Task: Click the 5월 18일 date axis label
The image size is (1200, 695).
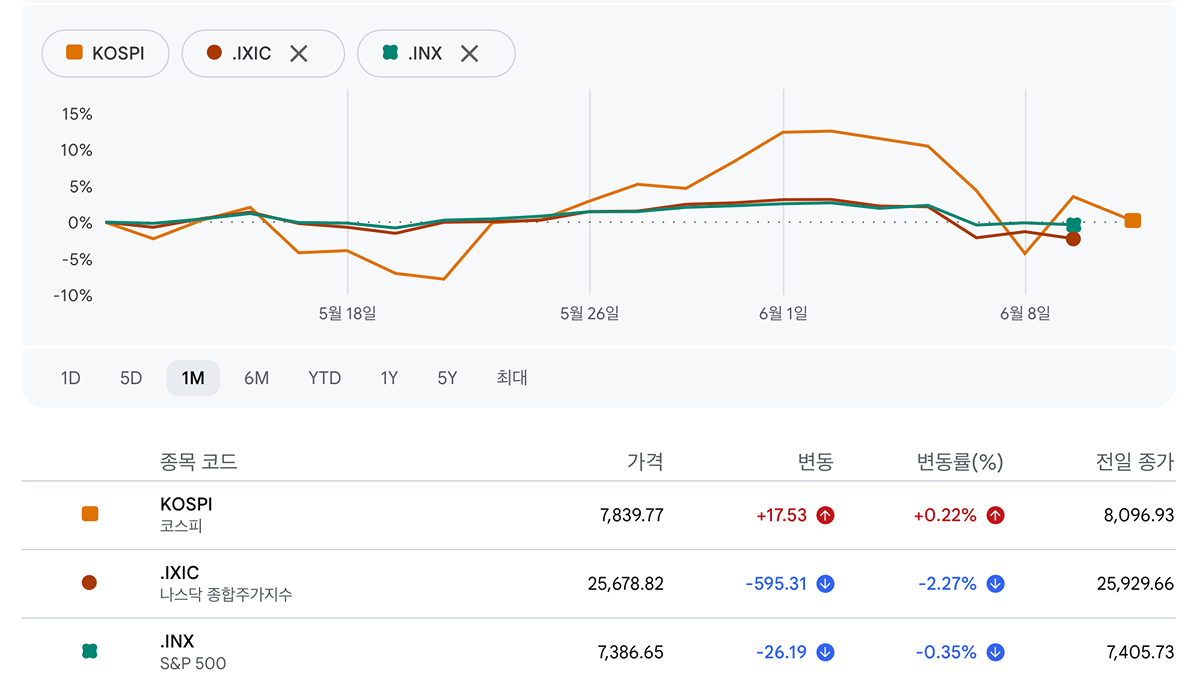Action: (x=348, y=313)
